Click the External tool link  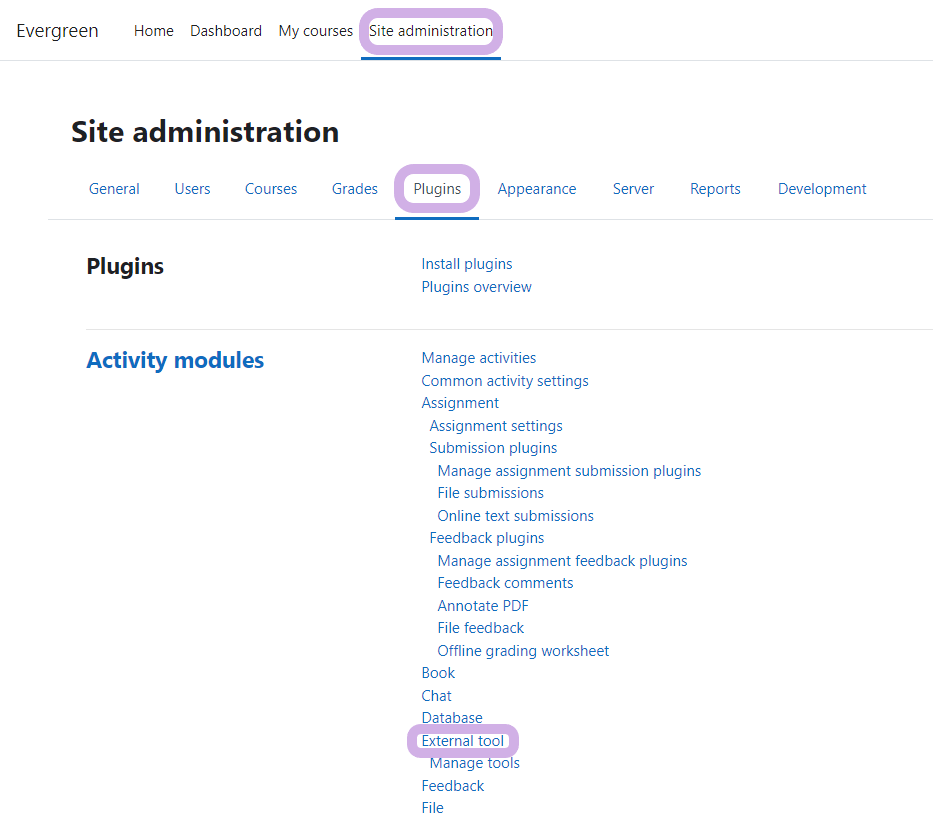(x=463, y=741)
